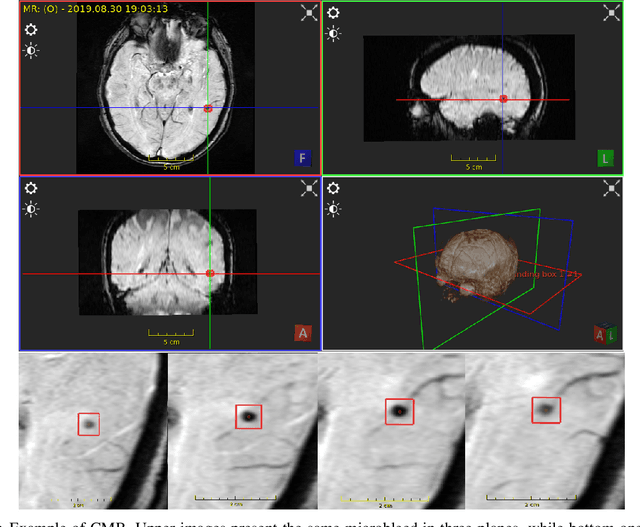
Task: Click the green L orientation marker
Action: tap(605, 158)
